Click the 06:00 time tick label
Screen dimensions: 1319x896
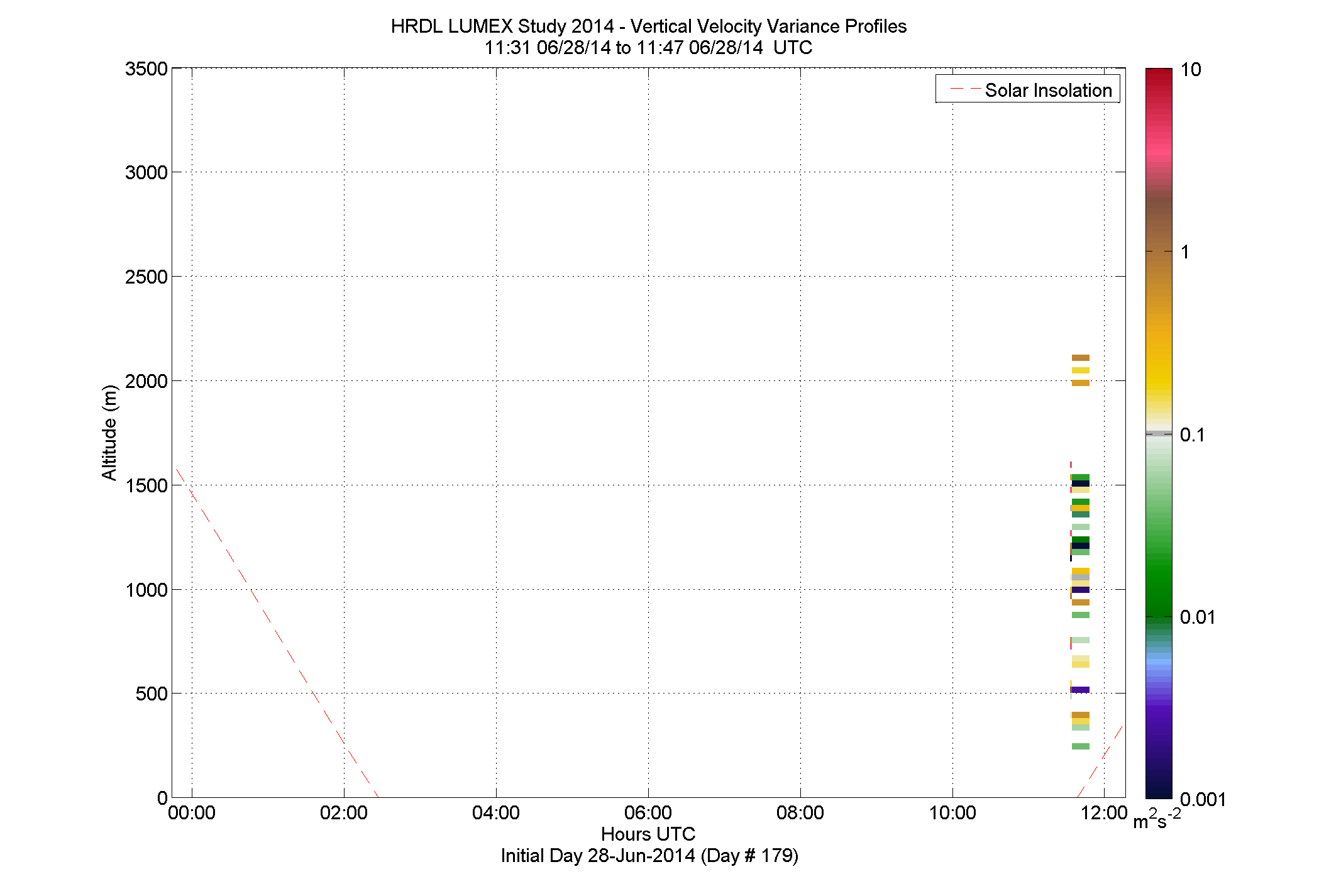(648, 812)
